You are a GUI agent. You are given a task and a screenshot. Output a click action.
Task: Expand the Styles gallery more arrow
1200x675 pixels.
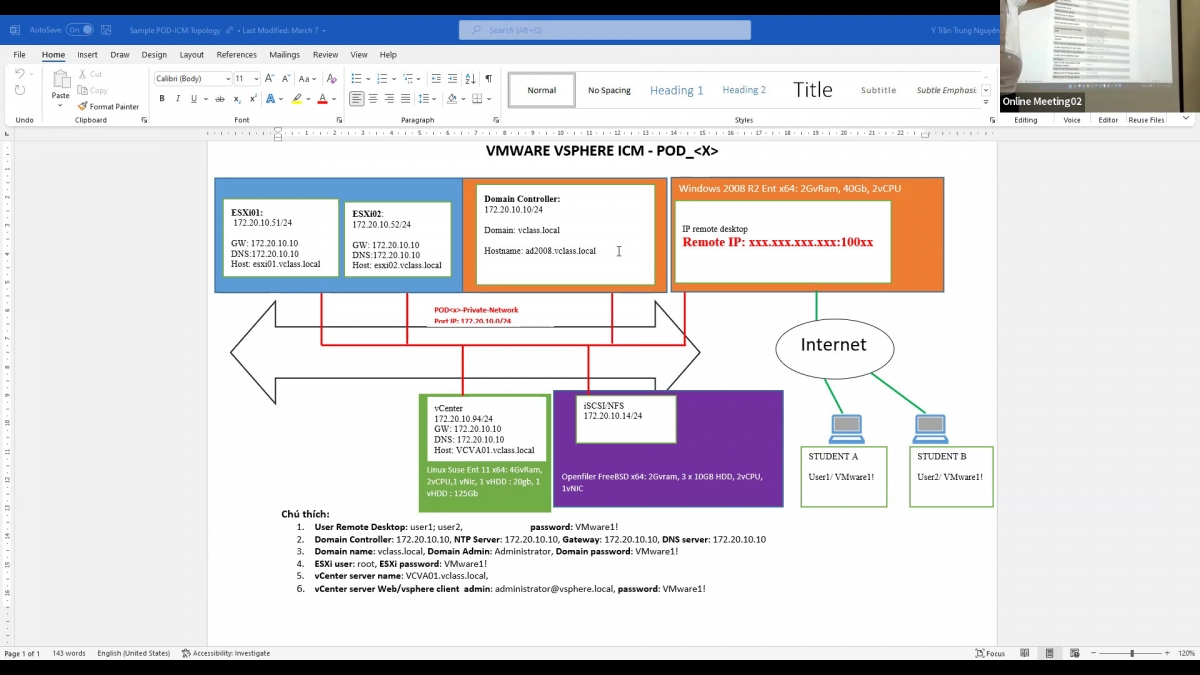click(986, 104)
